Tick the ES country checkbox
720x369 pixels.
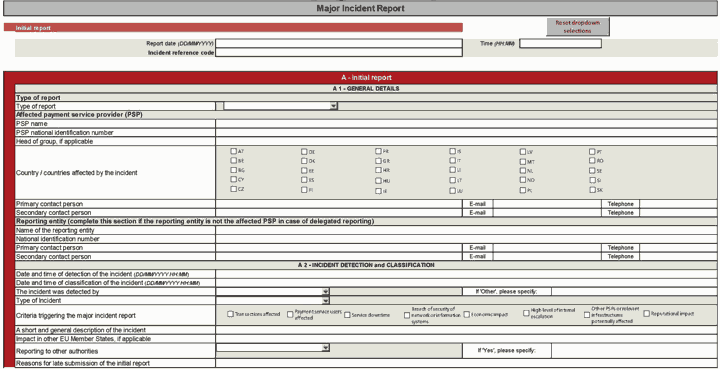coord(304,180)
